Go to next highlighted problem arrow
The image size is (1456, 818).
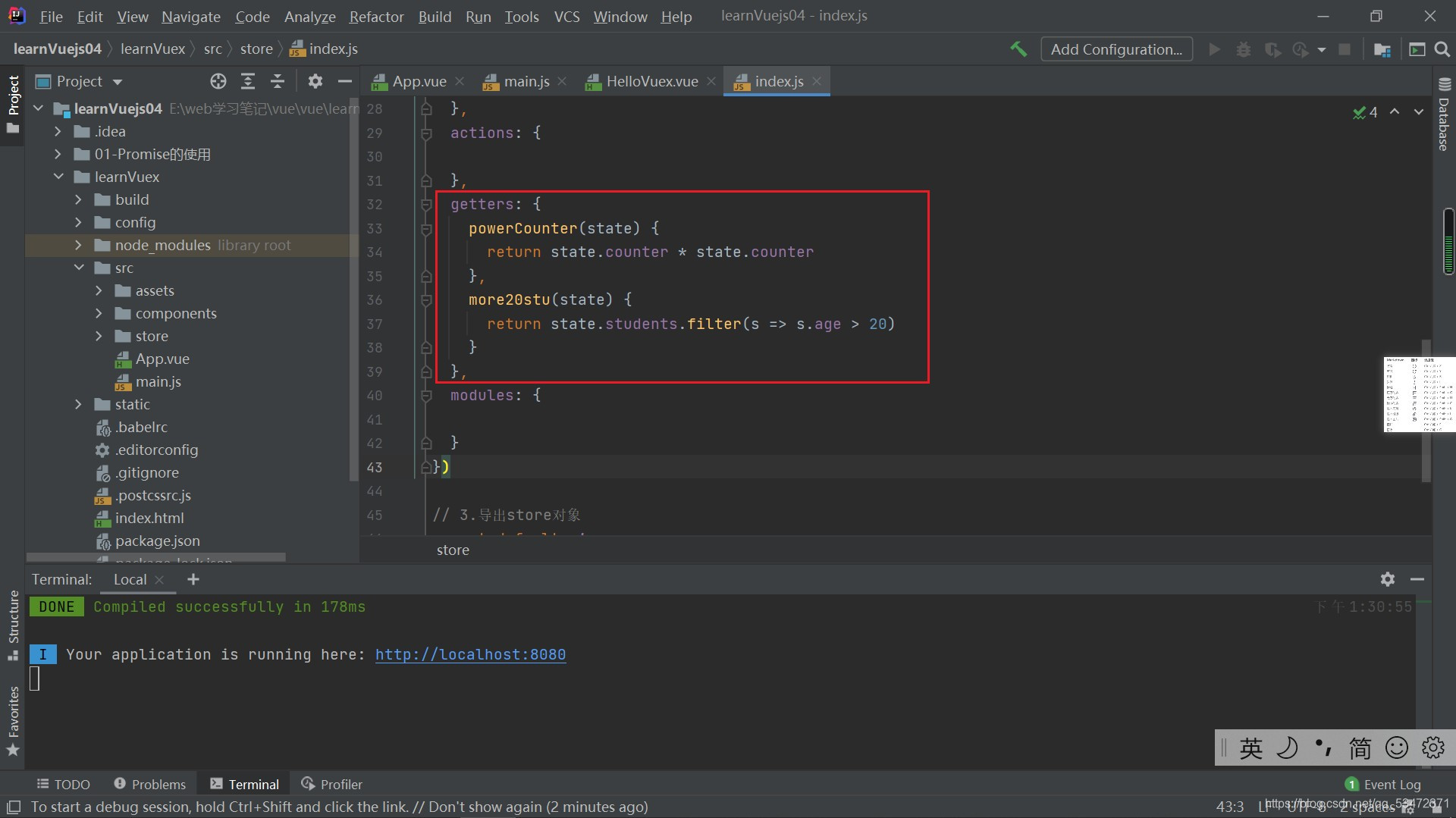[x=1418, y=111]
